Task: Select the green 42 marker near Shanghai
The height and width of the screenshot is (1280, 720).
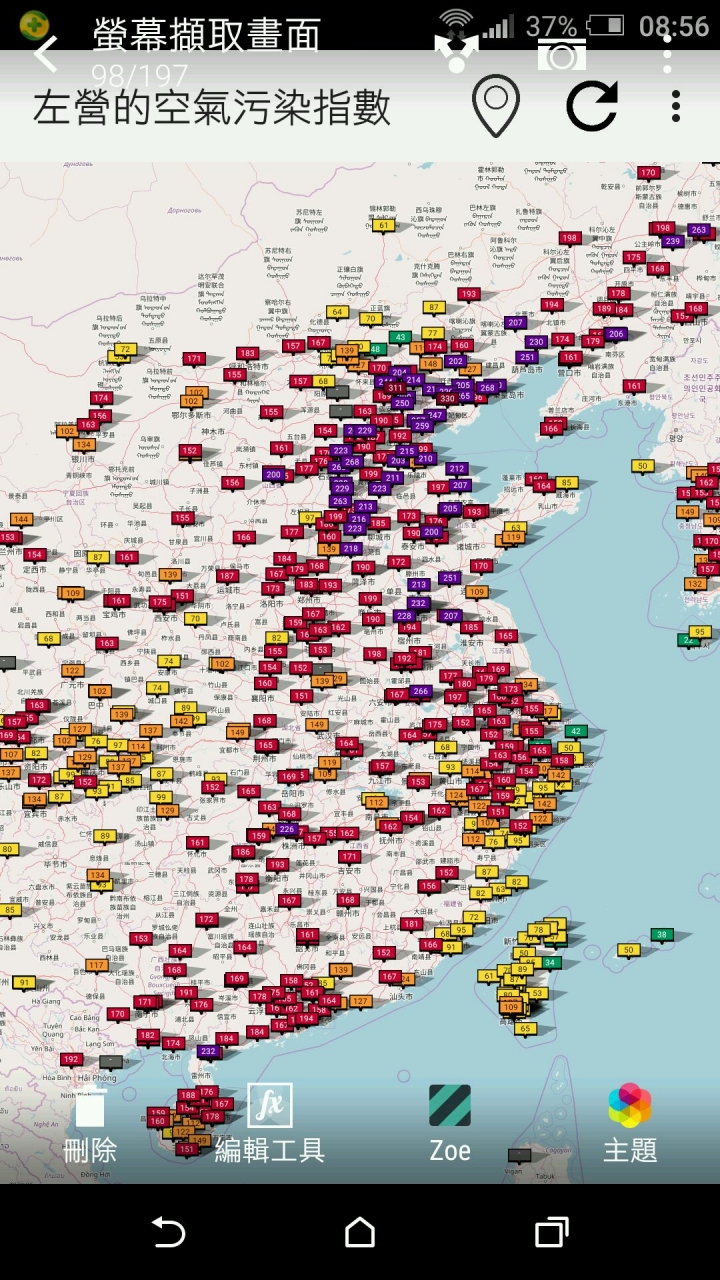Action: [574, 731]
